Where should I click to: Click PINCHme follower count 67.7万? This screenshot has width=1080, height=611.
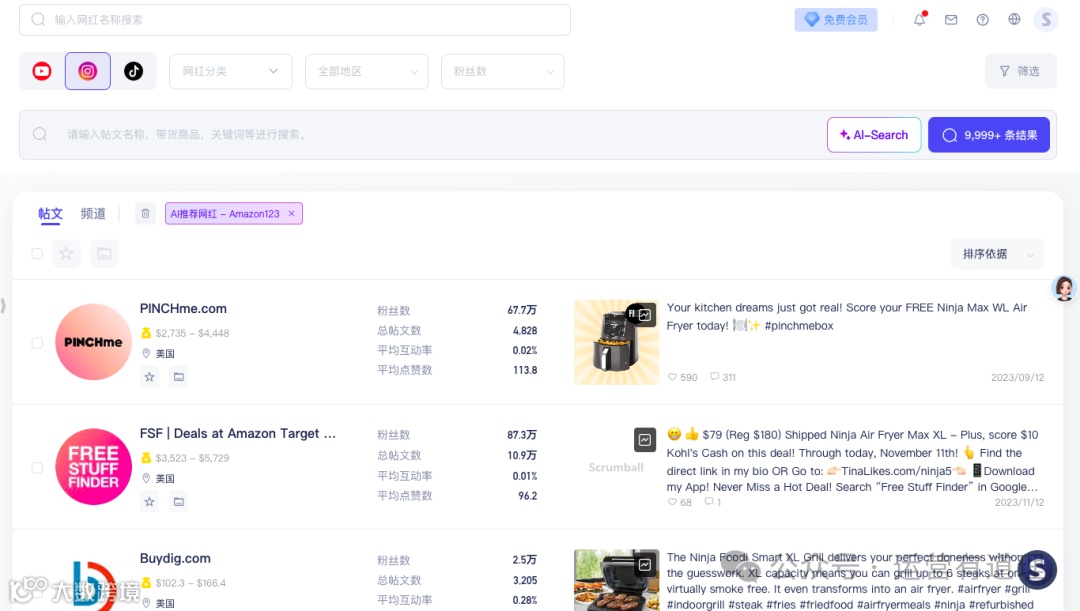[x=522, y=310]
